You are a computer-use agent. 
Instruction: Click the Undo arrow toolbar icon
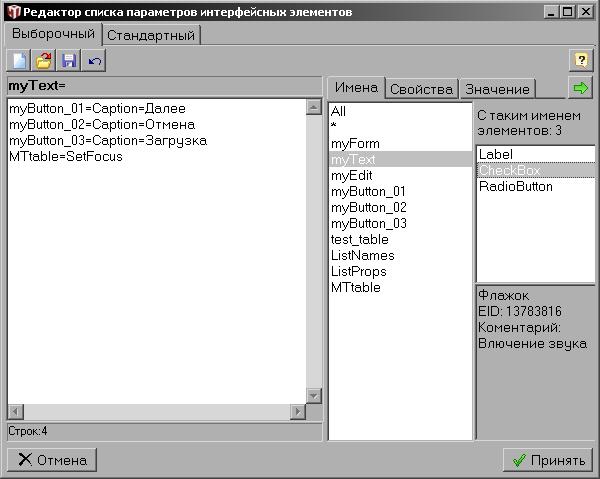click(94, 61)
